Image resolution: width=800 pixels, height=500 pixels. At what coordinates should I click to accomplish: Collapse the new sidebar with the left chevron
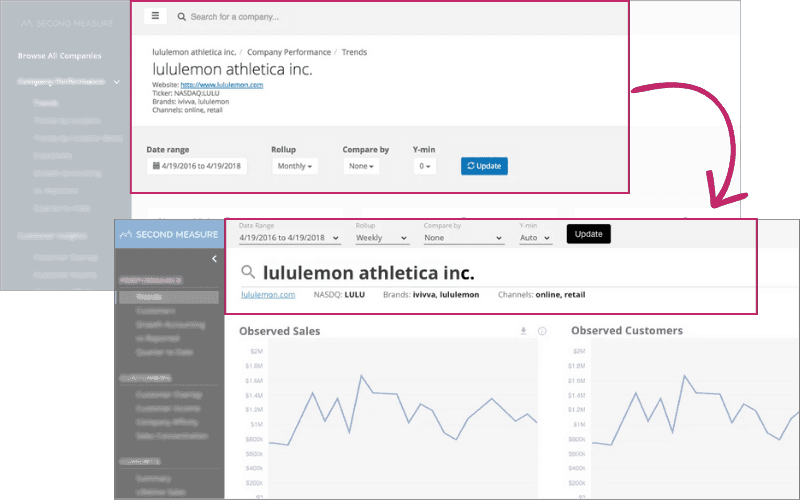[x=214, y=259]
